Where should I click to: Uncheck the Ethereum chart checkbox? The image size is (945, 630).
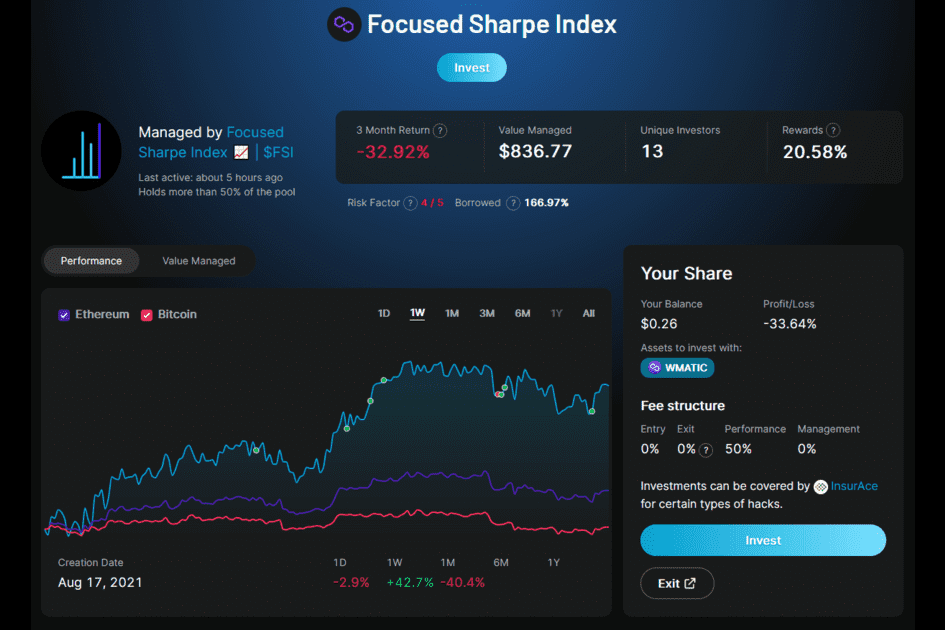tap(63, 314)
